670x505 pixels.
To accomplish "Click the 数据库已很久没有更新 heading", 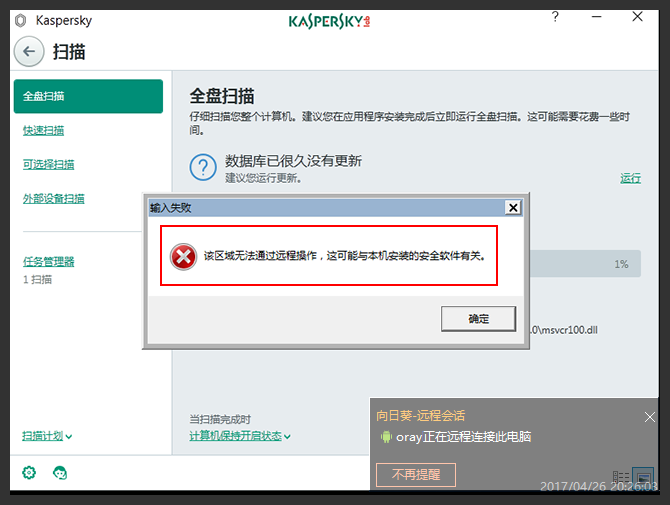I will coord(293,161).
